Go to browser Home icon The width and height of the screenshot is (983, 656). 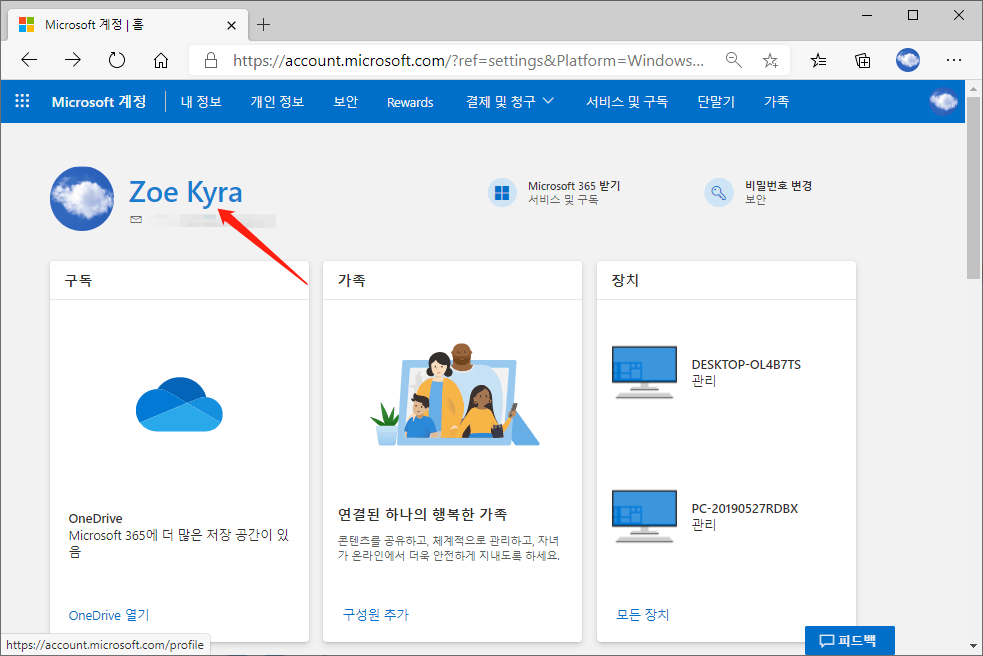pos(161,60)
